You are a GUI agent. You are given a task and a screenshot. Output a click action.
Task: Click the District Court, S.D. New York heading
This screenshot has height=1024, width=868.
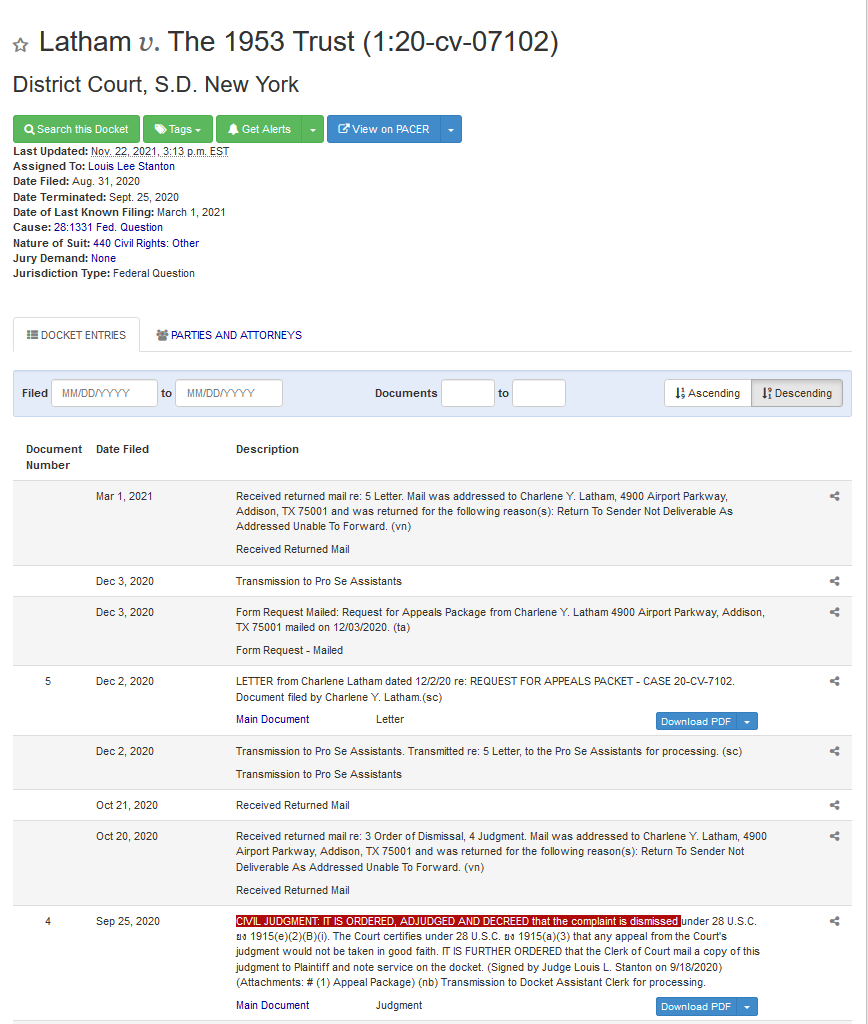click(x=155, y=84)
